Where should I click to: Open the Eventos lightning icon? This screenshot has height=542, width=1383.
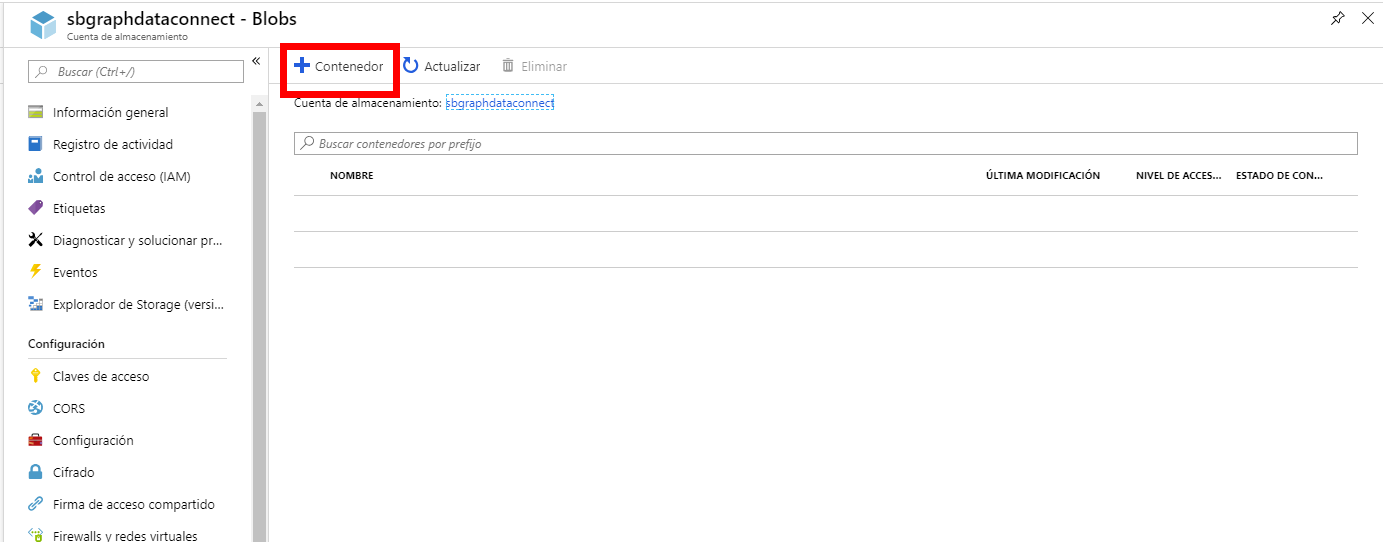(x=36, y=272)
